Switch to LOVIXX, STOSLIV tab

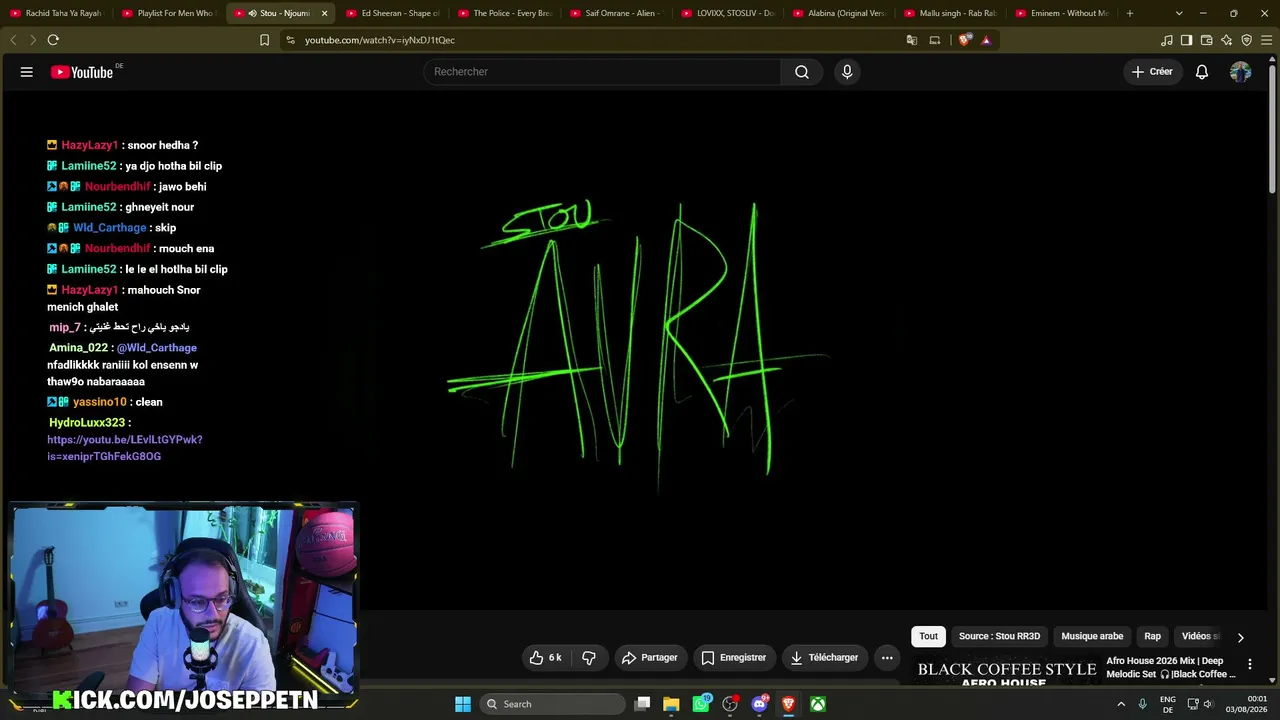[x=728, y=13]
